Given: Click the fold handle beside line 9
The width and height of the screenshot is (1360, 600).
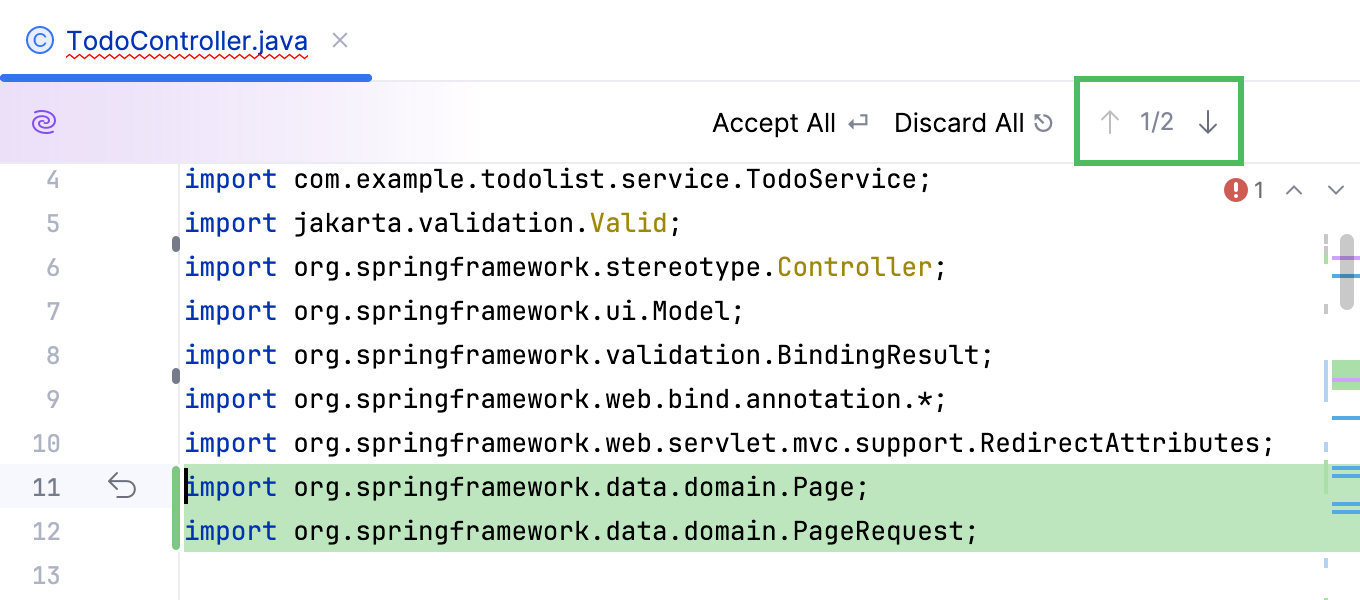Looking at the screenshot, I should coord(176,376).
